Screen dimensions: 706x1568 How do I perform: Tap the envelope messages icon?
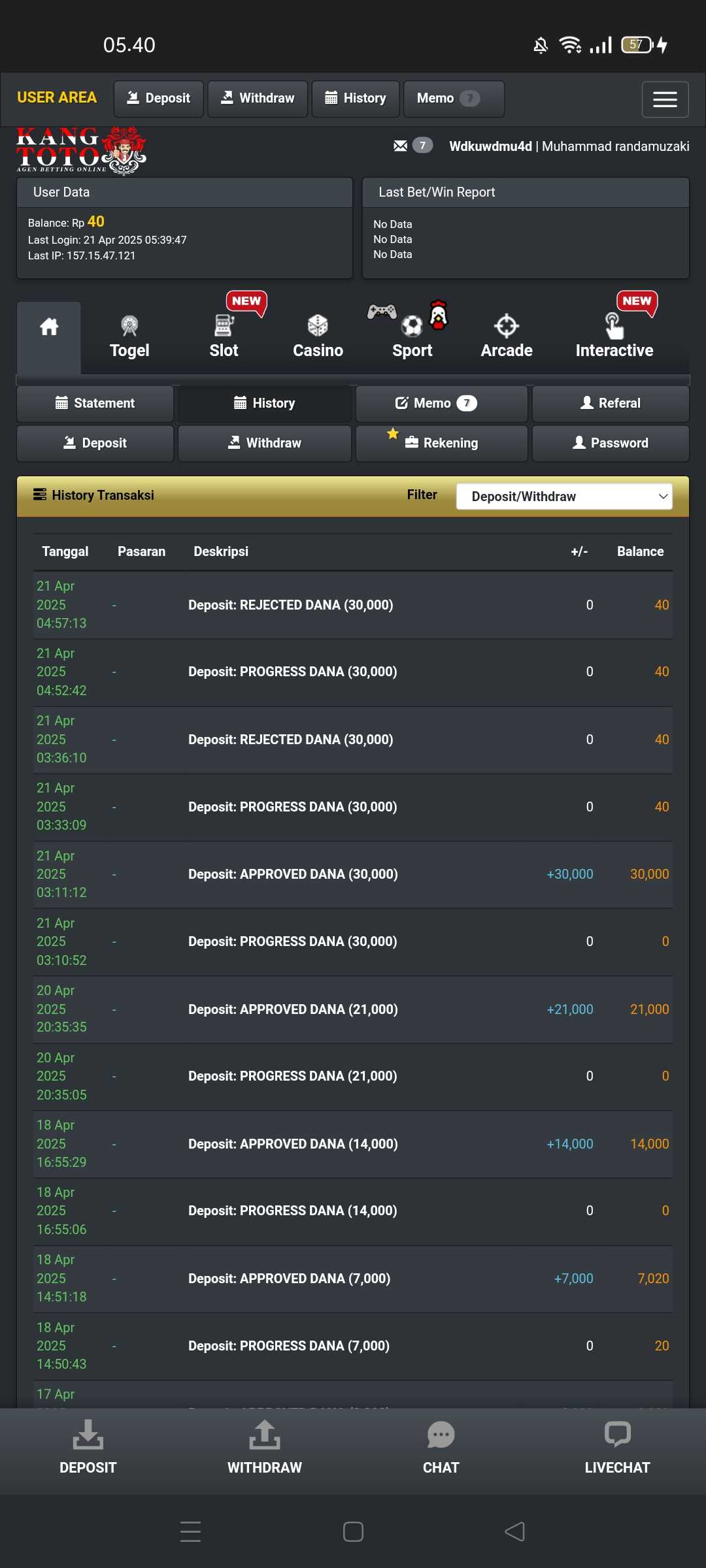tap(401, 146)
